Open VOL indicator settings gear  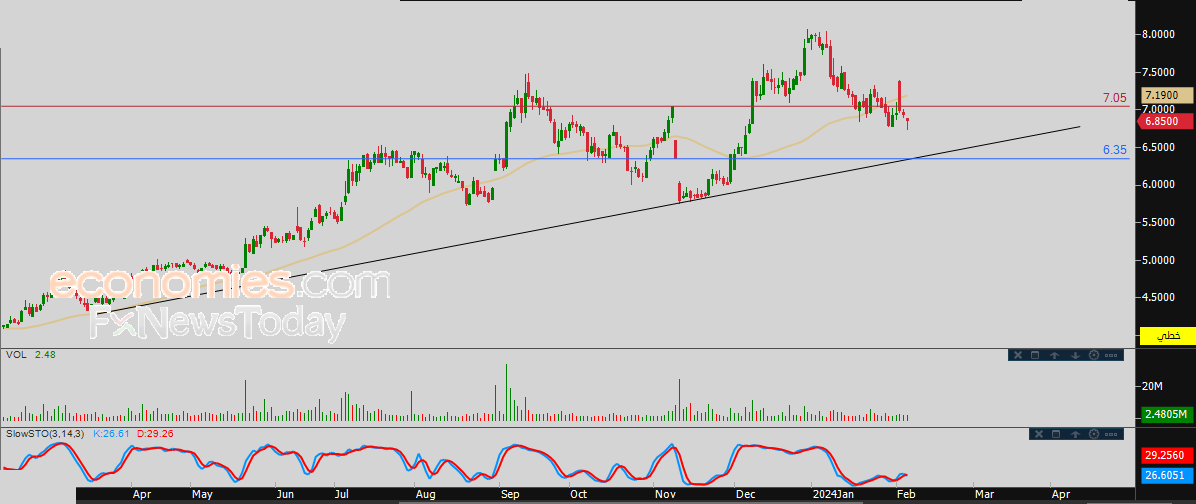coord(1093,355)
